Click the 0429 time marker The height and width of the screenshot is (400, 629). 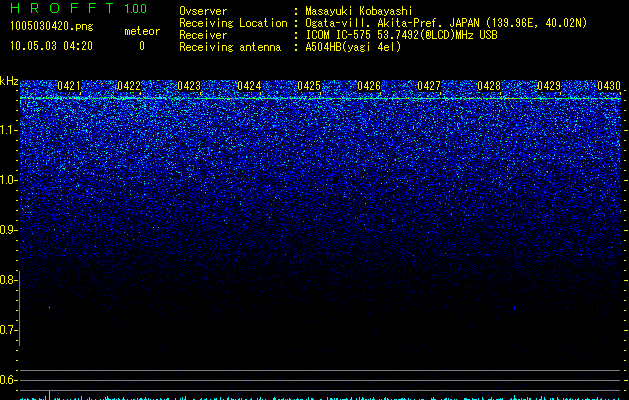pos(549,86)
